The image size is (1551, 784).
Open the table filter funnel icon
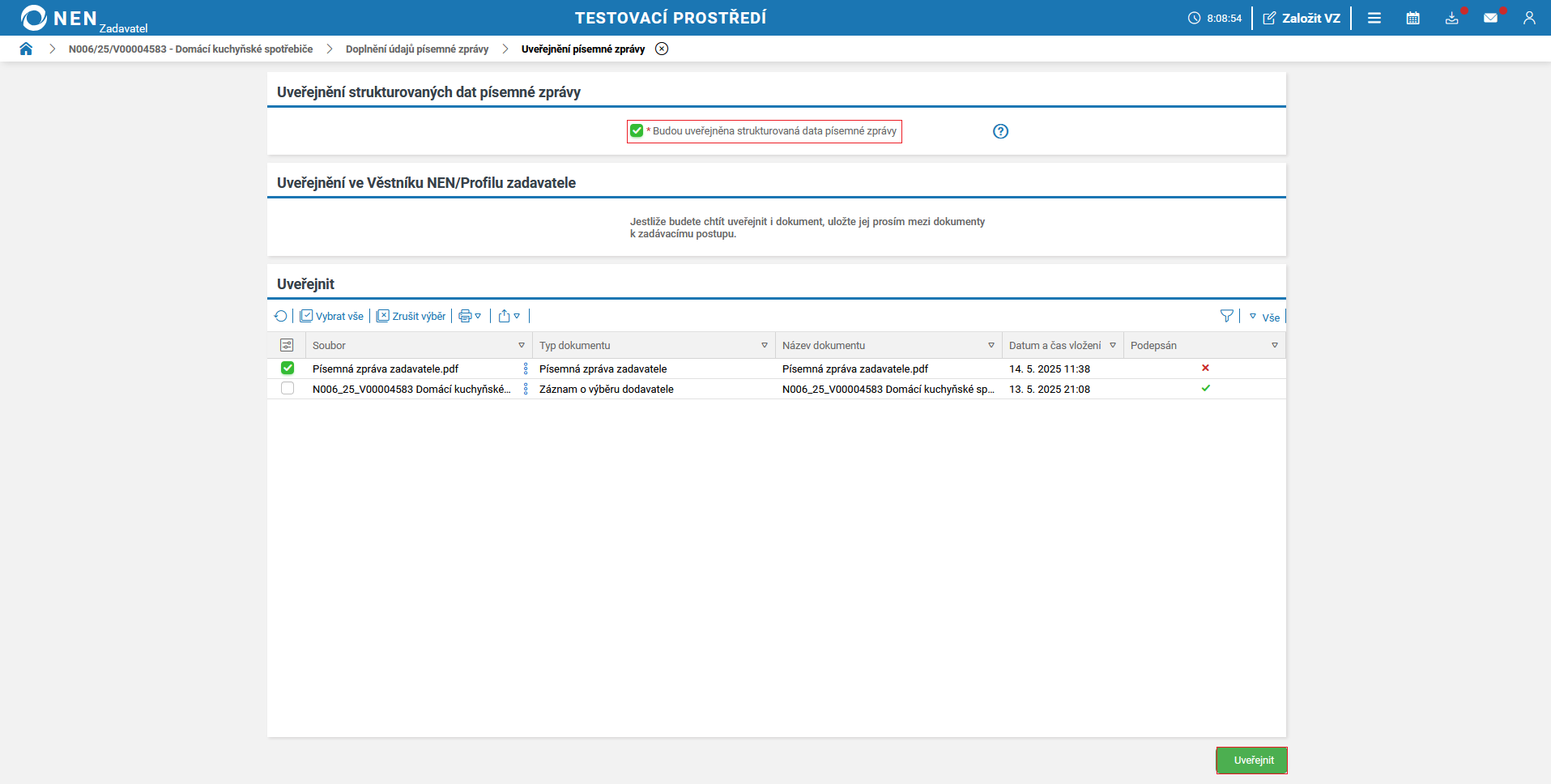coord(1227,317)
